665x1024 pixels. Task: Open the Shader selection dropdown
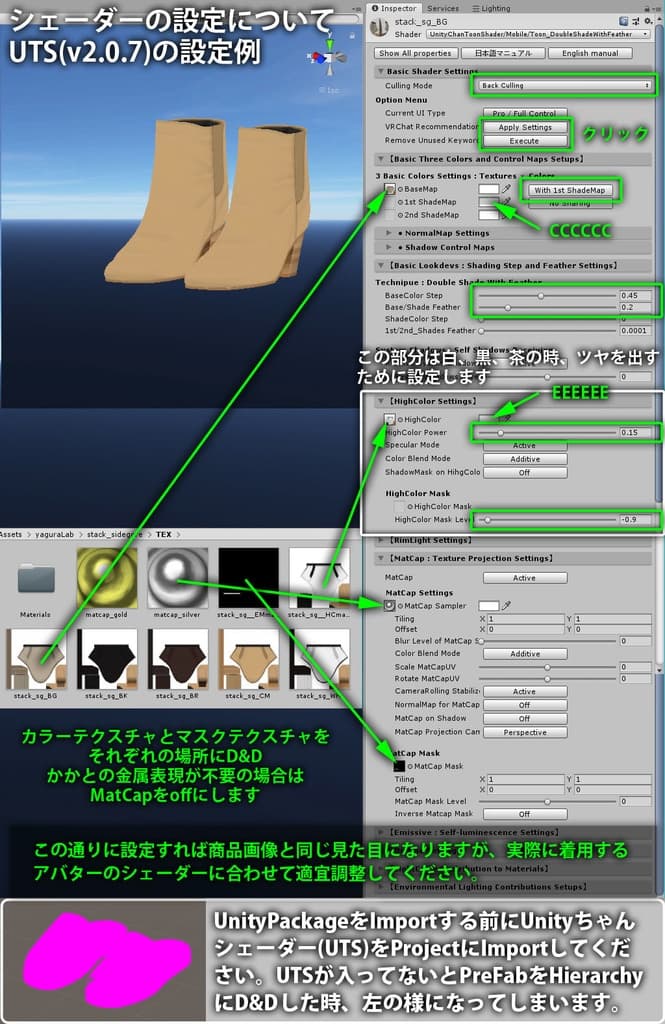tap(538, 34)
